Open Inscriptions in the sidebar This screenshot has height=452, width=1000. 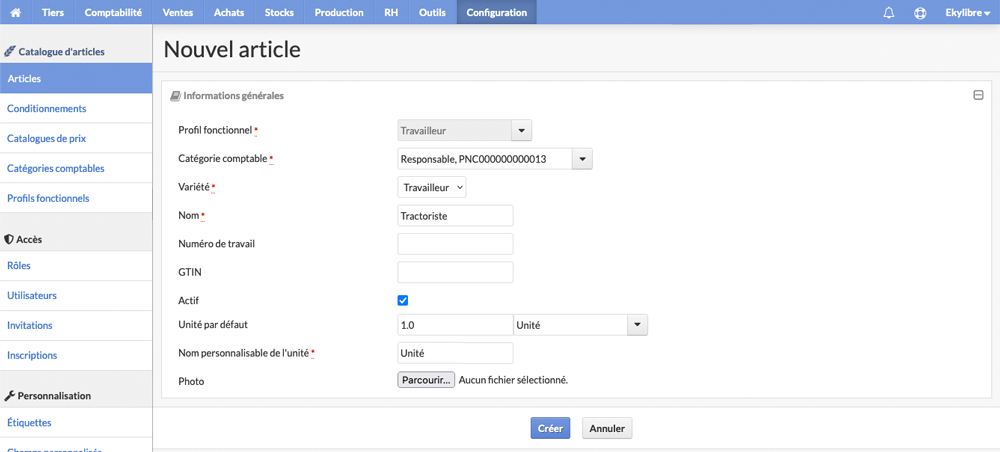pyautogui.click(x=76, y=355)
